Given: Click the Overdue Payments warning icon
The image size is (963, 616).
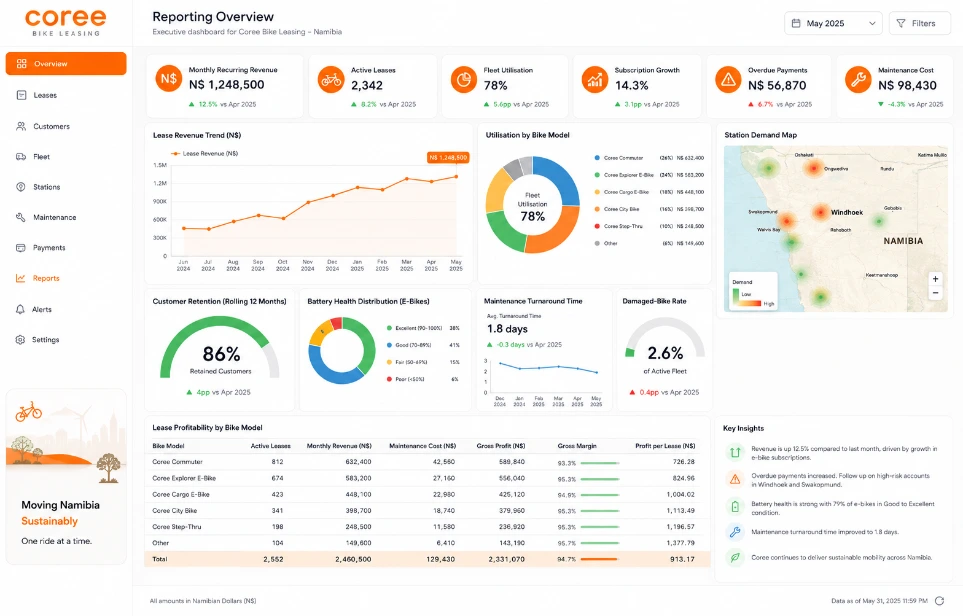Looking at the screenshot, I should [728, 80].
